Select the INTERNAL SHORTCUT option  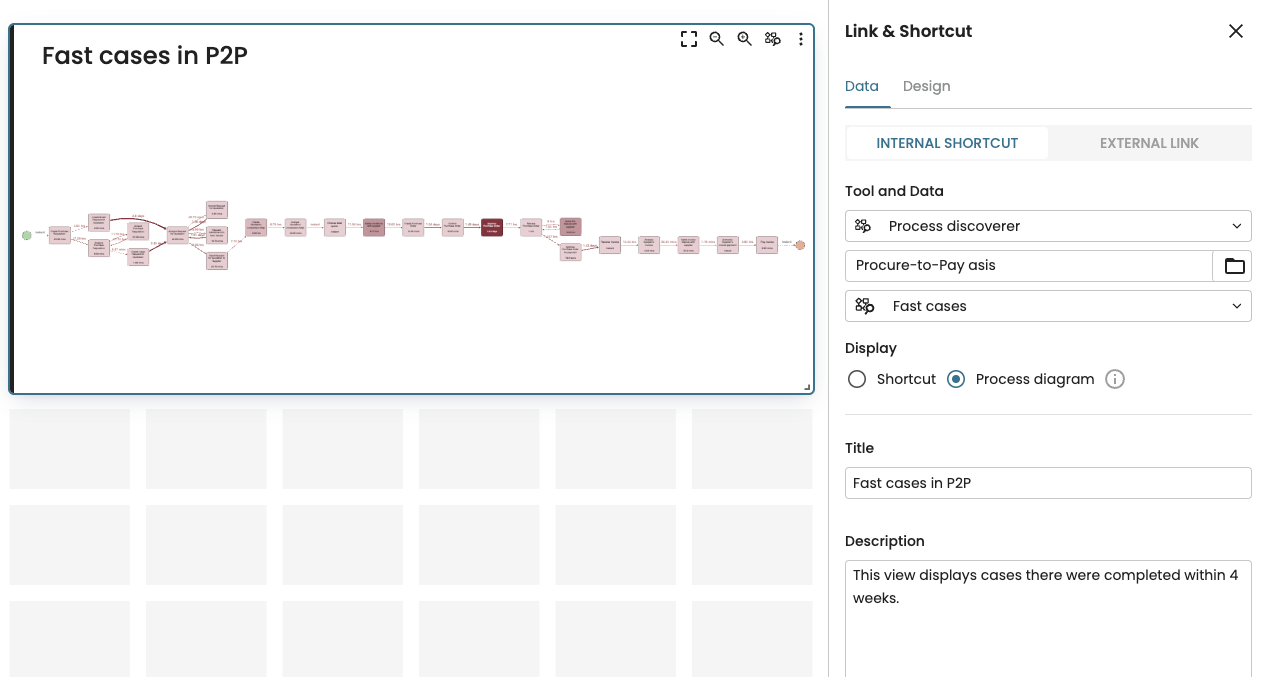[947, 143]
